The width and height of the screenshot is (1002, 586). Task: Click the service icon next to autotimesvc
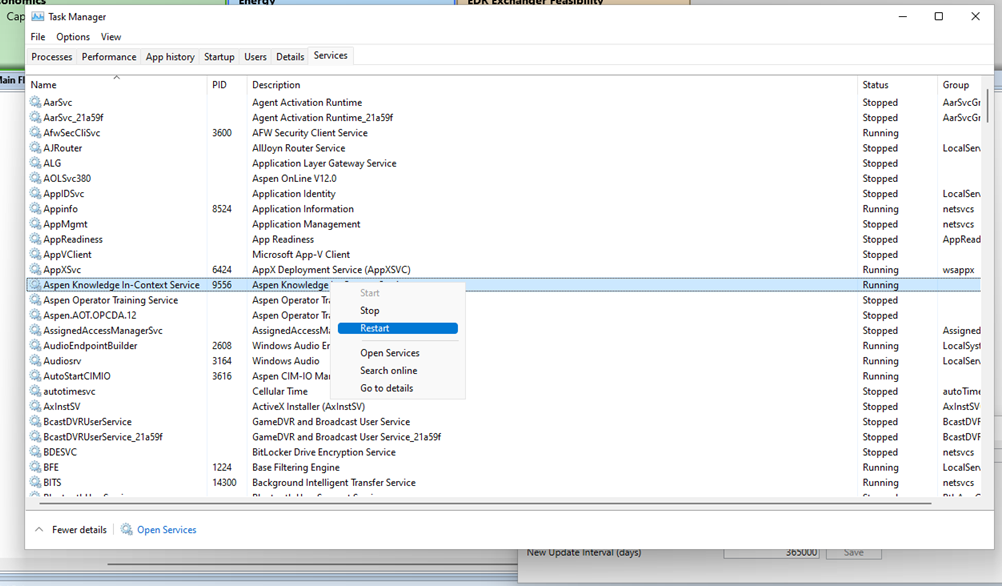pos(35,391)
